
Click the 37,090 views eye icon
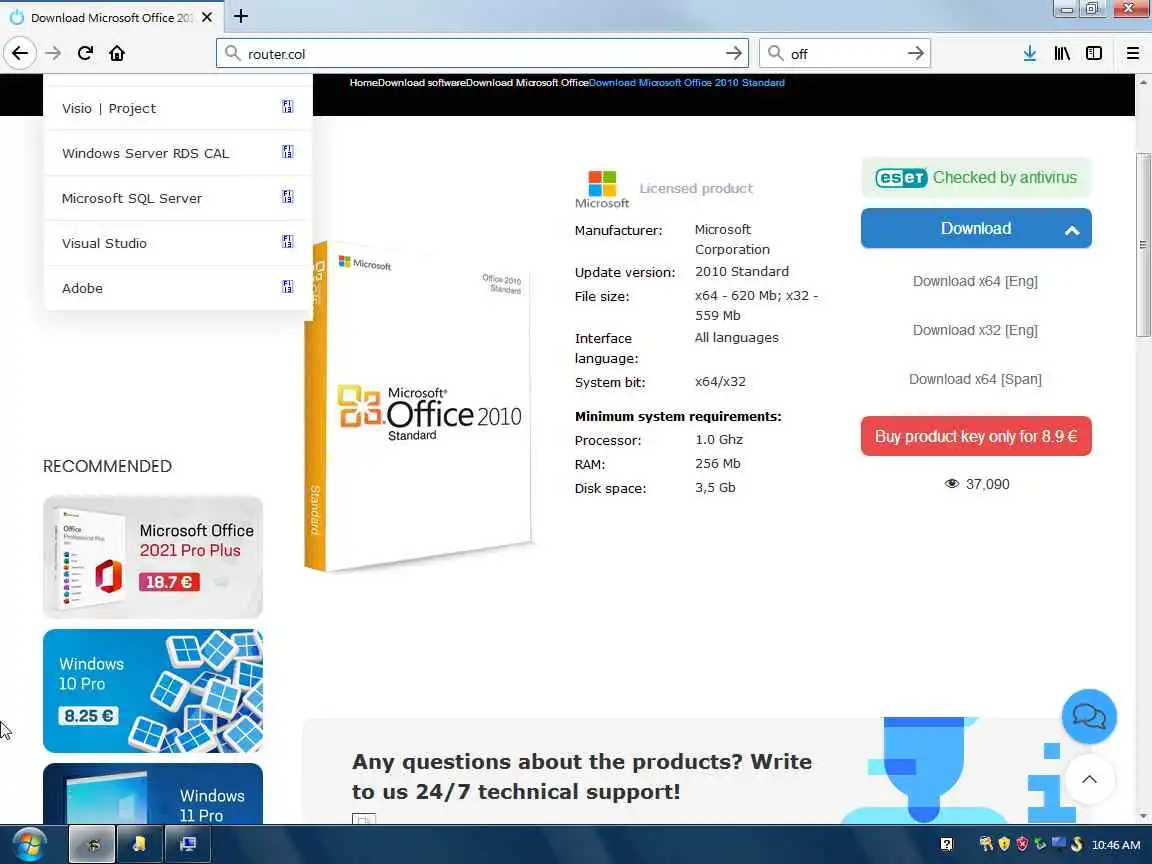951,483
